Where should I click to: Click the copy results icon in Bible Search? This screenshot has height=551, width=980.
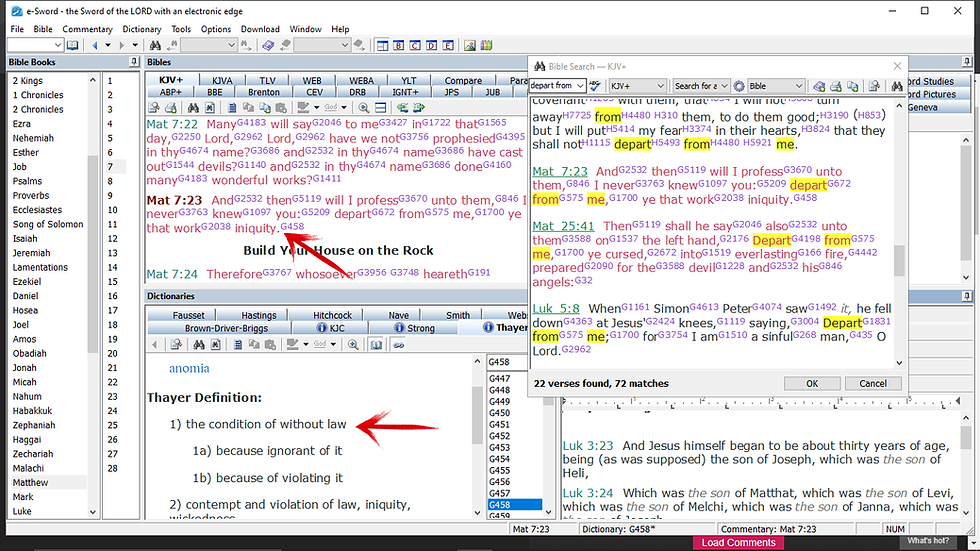pos(852,86)
